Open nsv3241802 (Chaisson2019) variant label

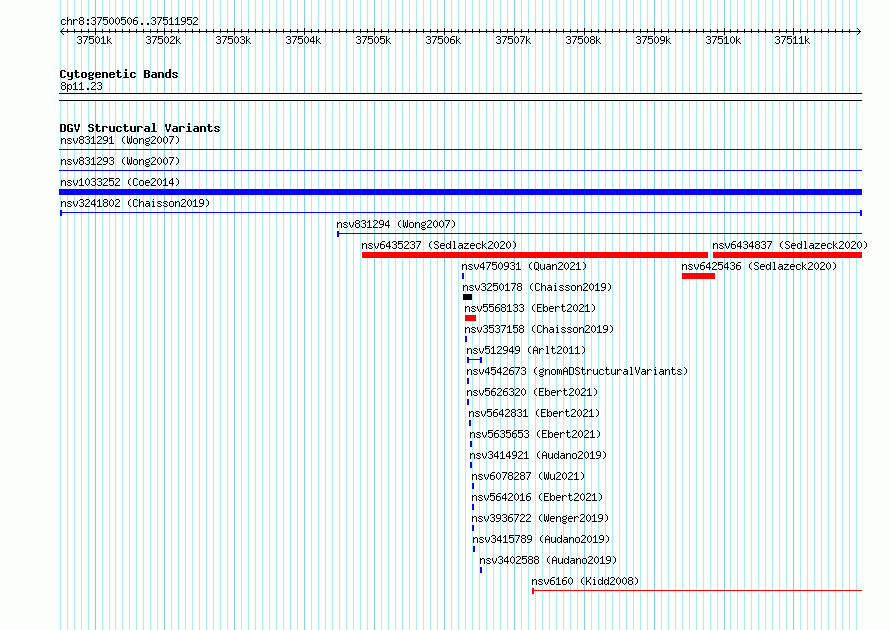tap(135, 203)
